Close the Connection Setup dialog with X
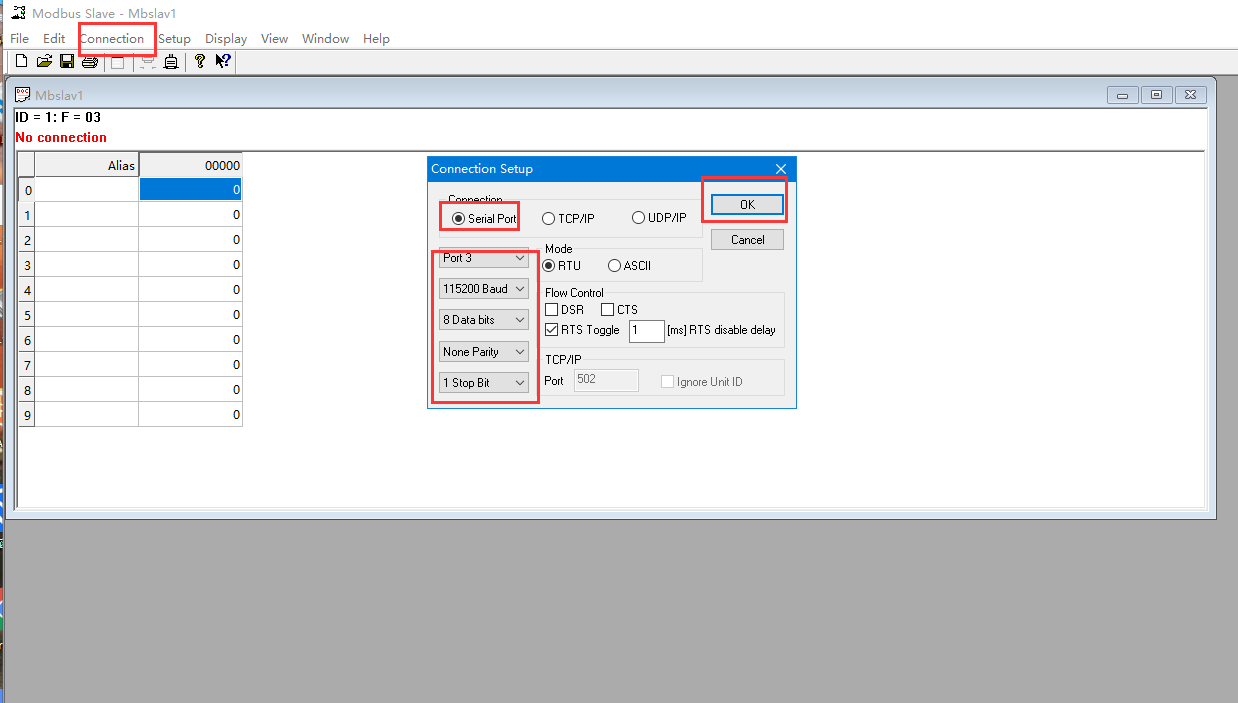Screen dimensions: 1238x703 (x=780, y=169)
